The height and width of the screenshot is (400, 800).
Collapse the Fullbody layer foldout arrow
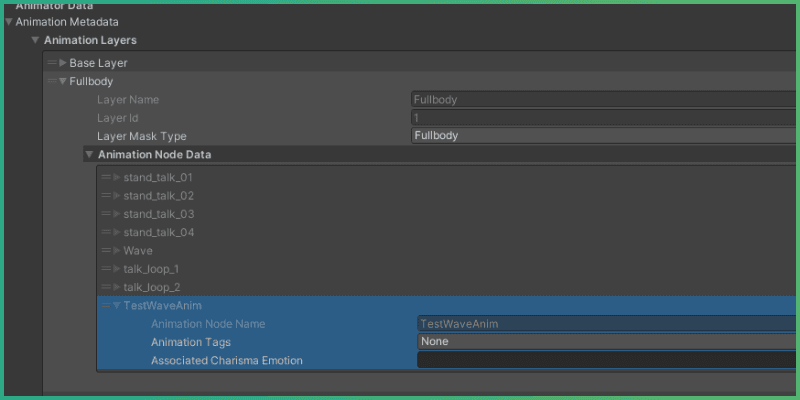(x=63, y=82)
